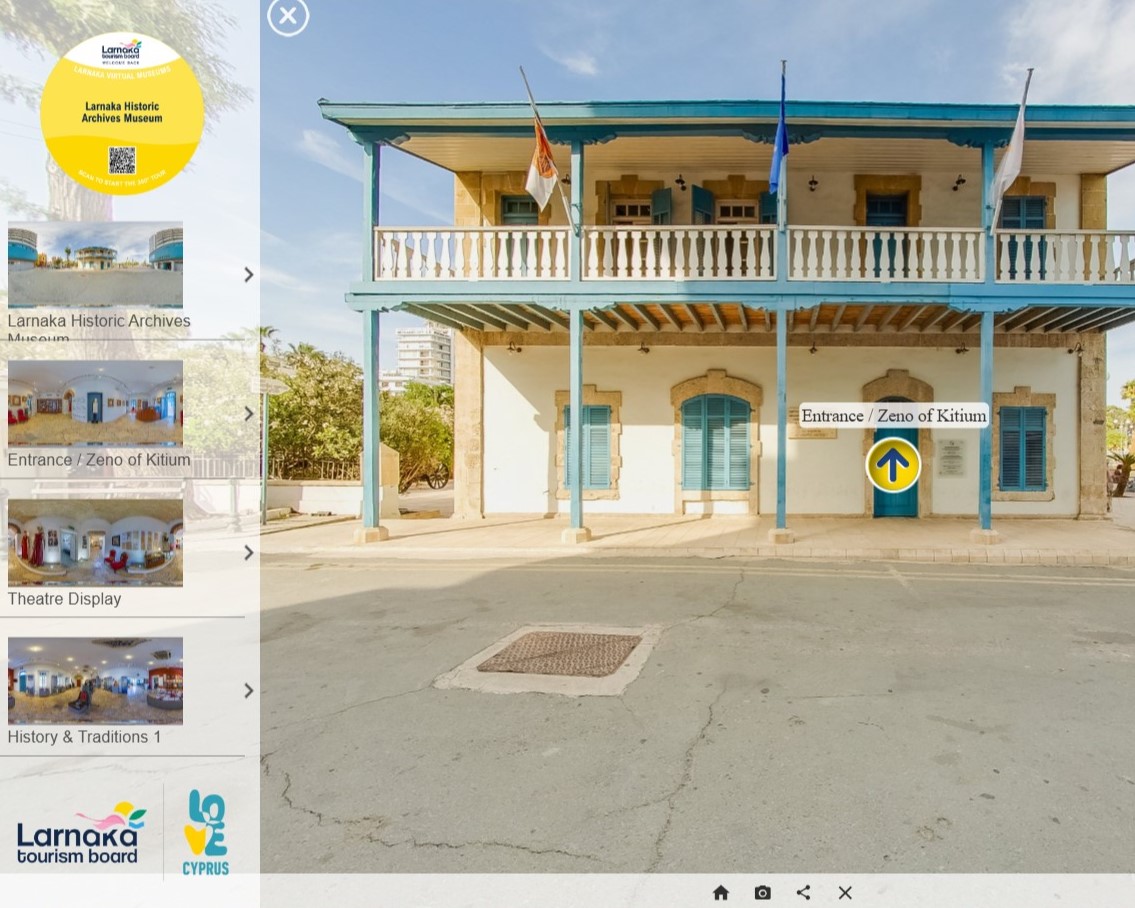Screen dimensions: 1135x908
Task: Expand the Theatre Display chevron
Action: pyautogui.click(x=248, y=552)
